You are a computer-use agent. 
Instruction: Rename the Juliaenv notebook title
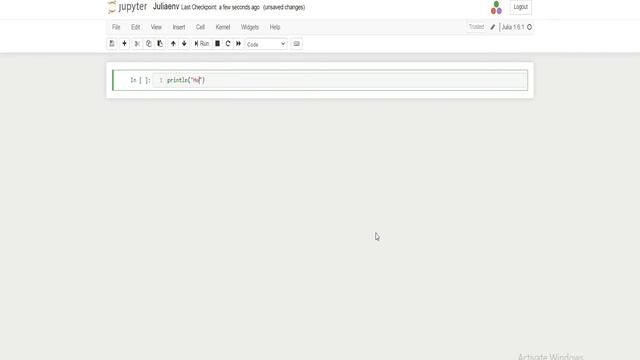pyautogui.click(x=166, y=7)
